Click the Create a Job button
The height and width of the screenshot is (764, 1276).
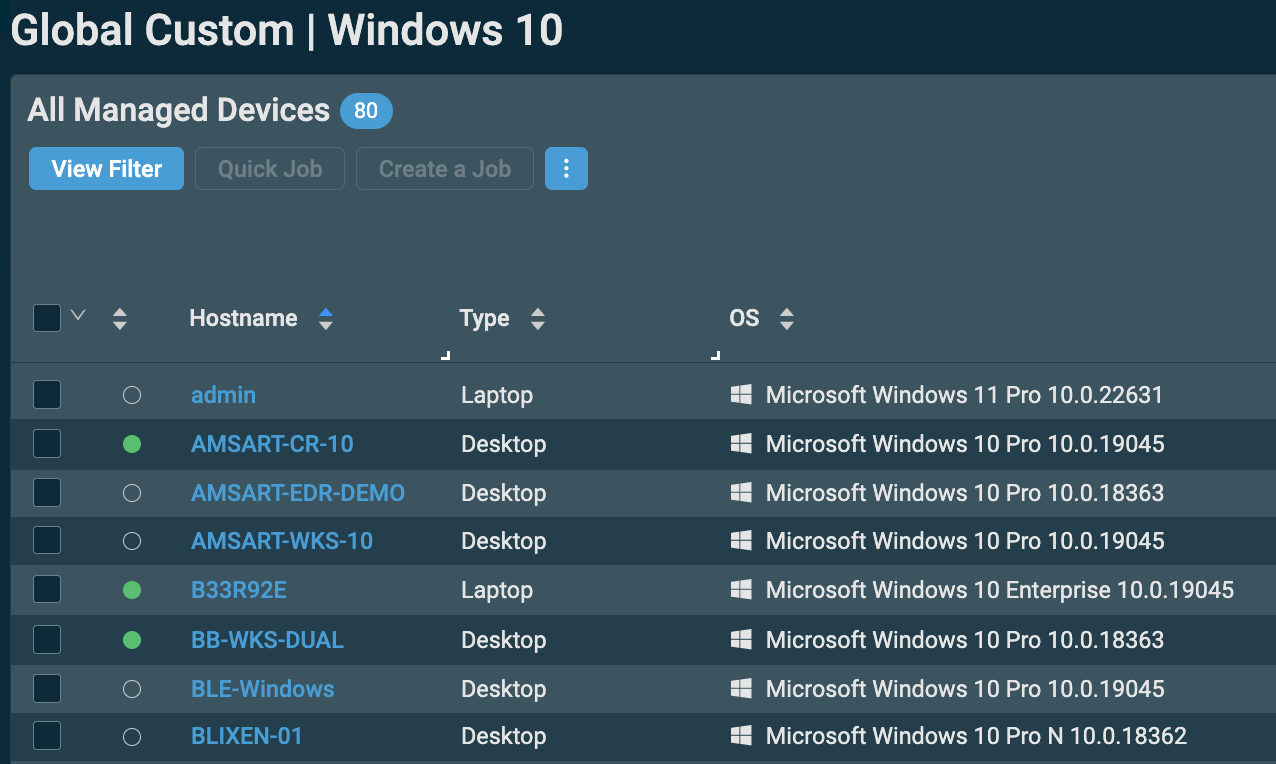(444, 169)
